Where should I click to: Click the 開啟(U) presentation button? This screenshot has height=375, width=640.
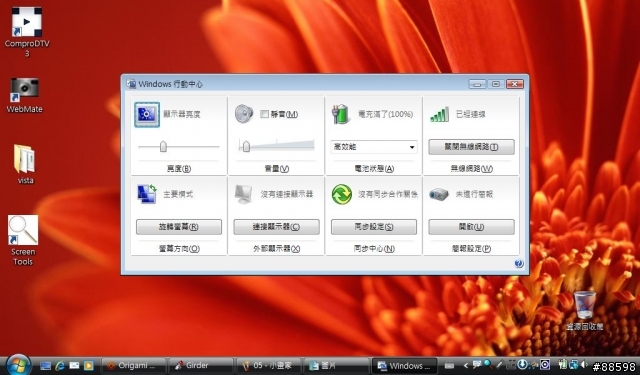pyautogui.click(x=471, y=227)
